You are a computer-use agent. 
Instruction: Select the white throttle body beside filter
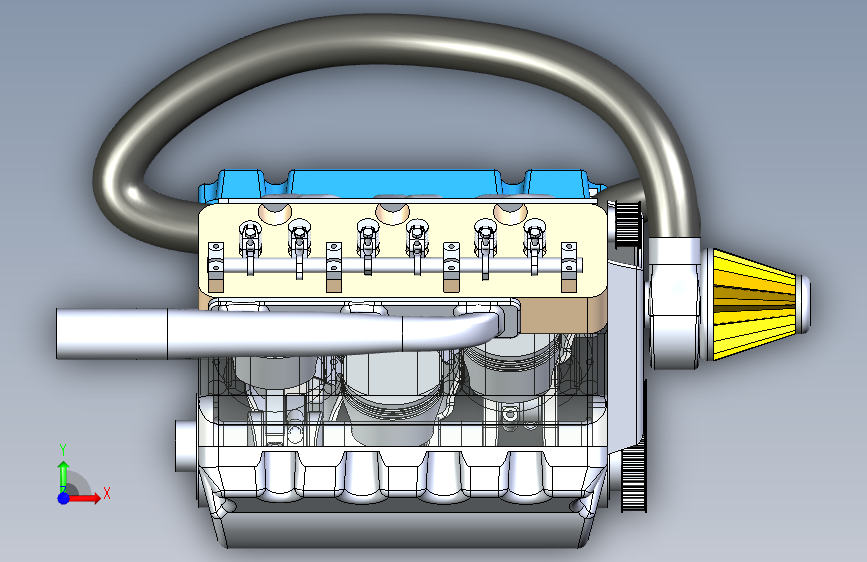pos(675,303)
